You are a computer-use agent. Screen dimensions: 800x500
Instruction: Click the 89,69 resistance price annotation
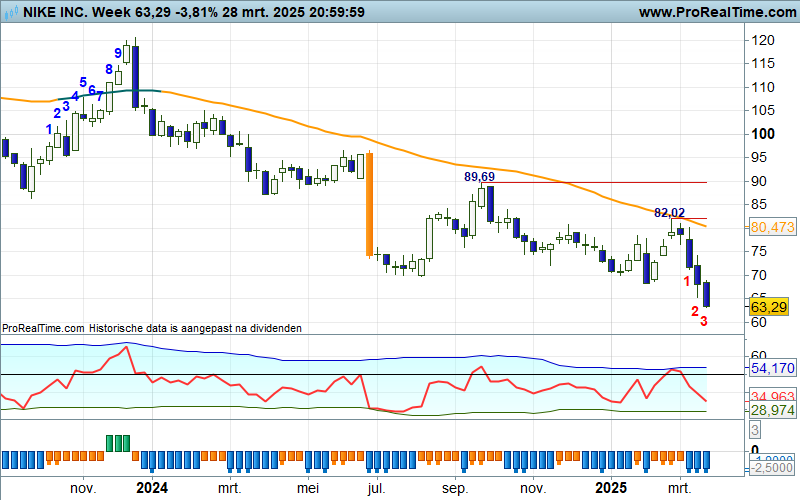(480, 176)
